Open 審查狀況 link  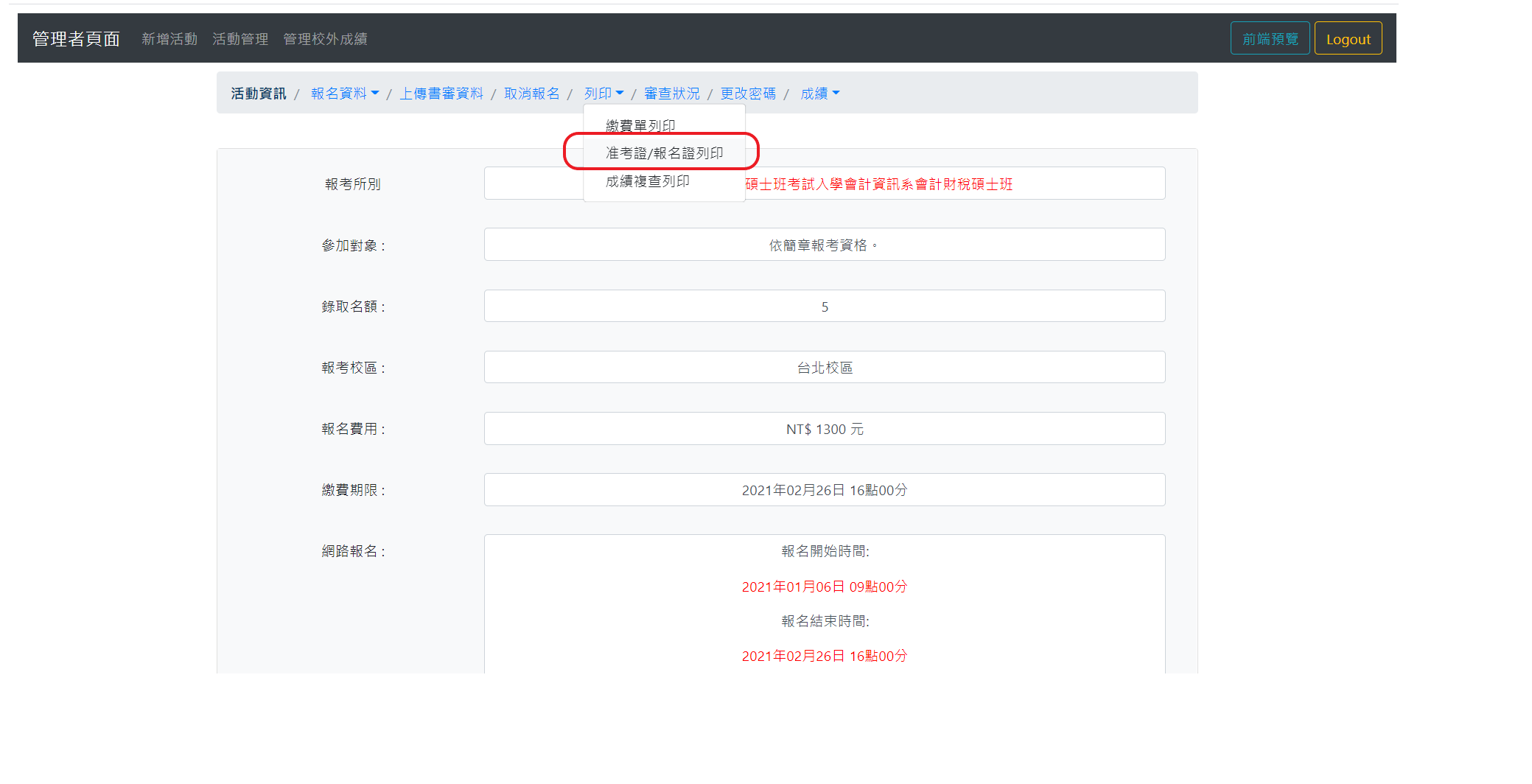(671, 94)
